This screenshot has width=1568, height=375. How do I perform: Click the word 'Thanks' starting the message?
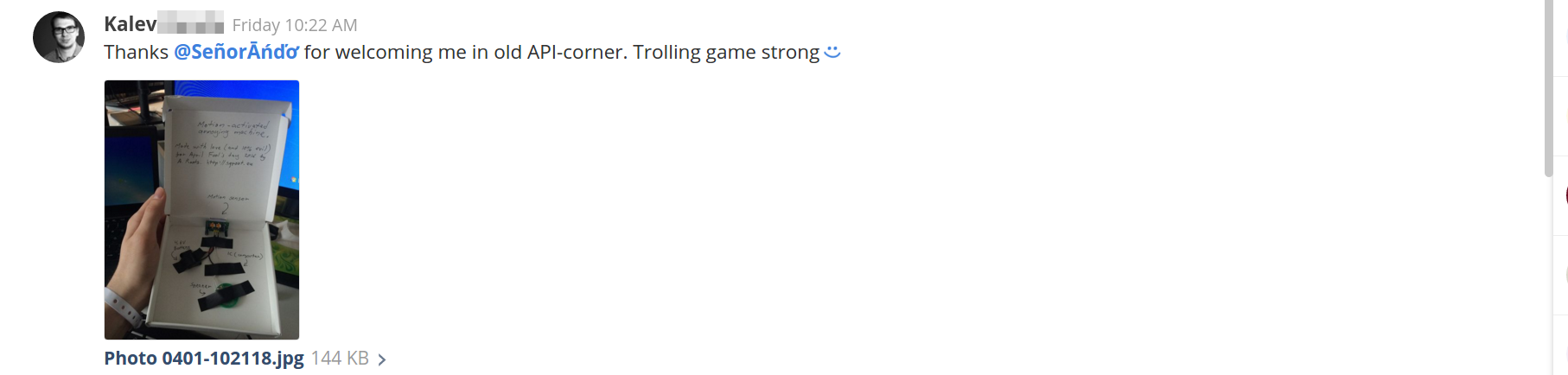pos(136,52)
